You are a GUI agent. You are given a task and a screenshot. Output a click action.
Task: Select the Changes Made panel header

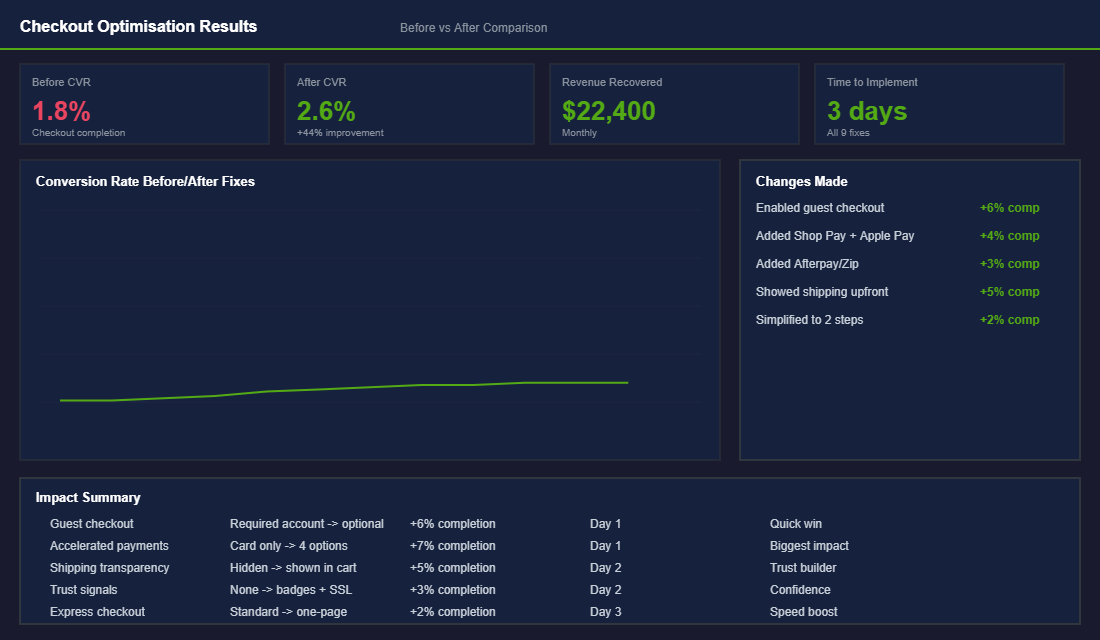(x=803, y=181)
